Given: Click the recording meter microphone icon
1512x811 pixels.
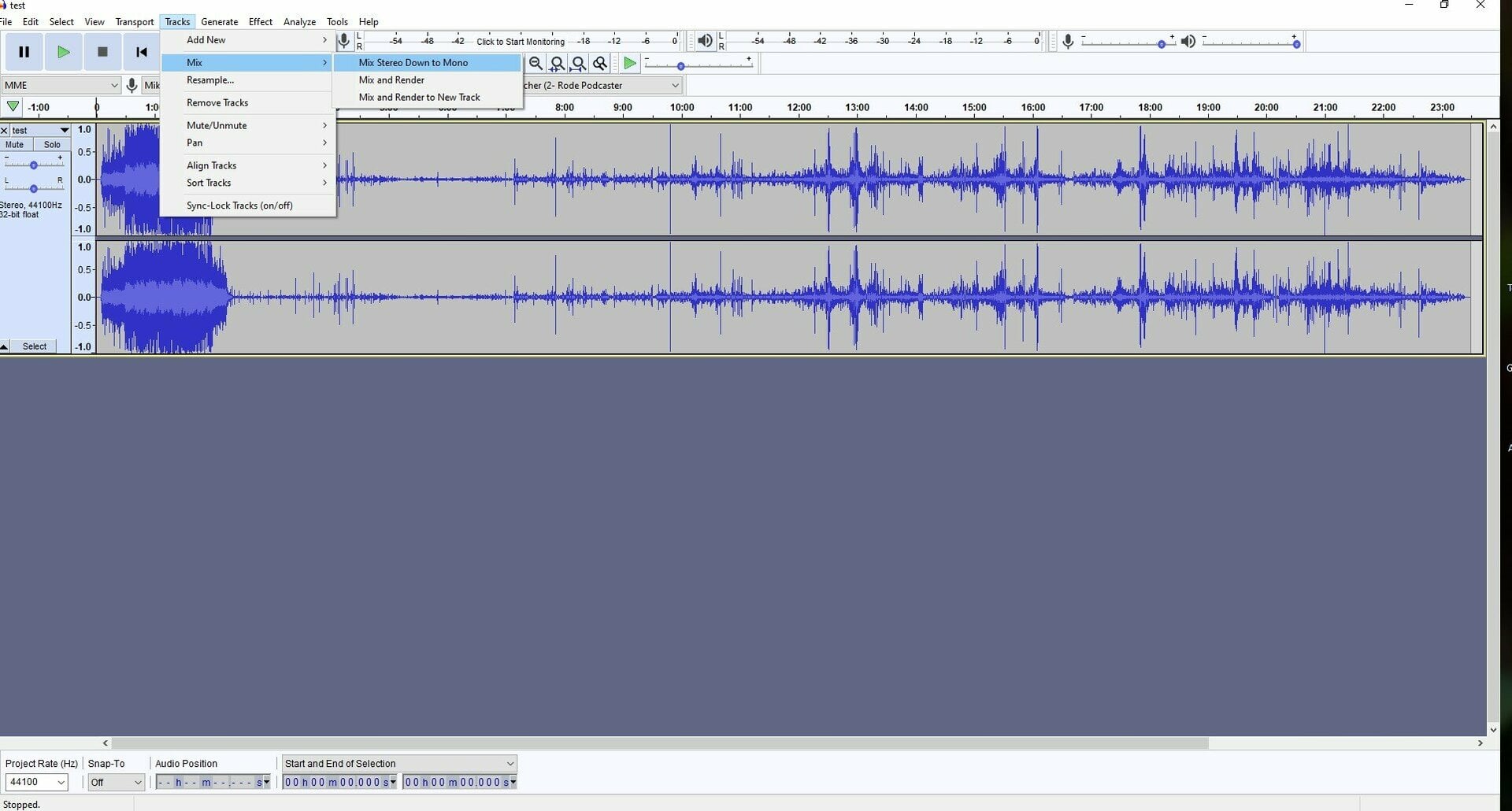Looking at the screenshot, I should click(344, 41).
